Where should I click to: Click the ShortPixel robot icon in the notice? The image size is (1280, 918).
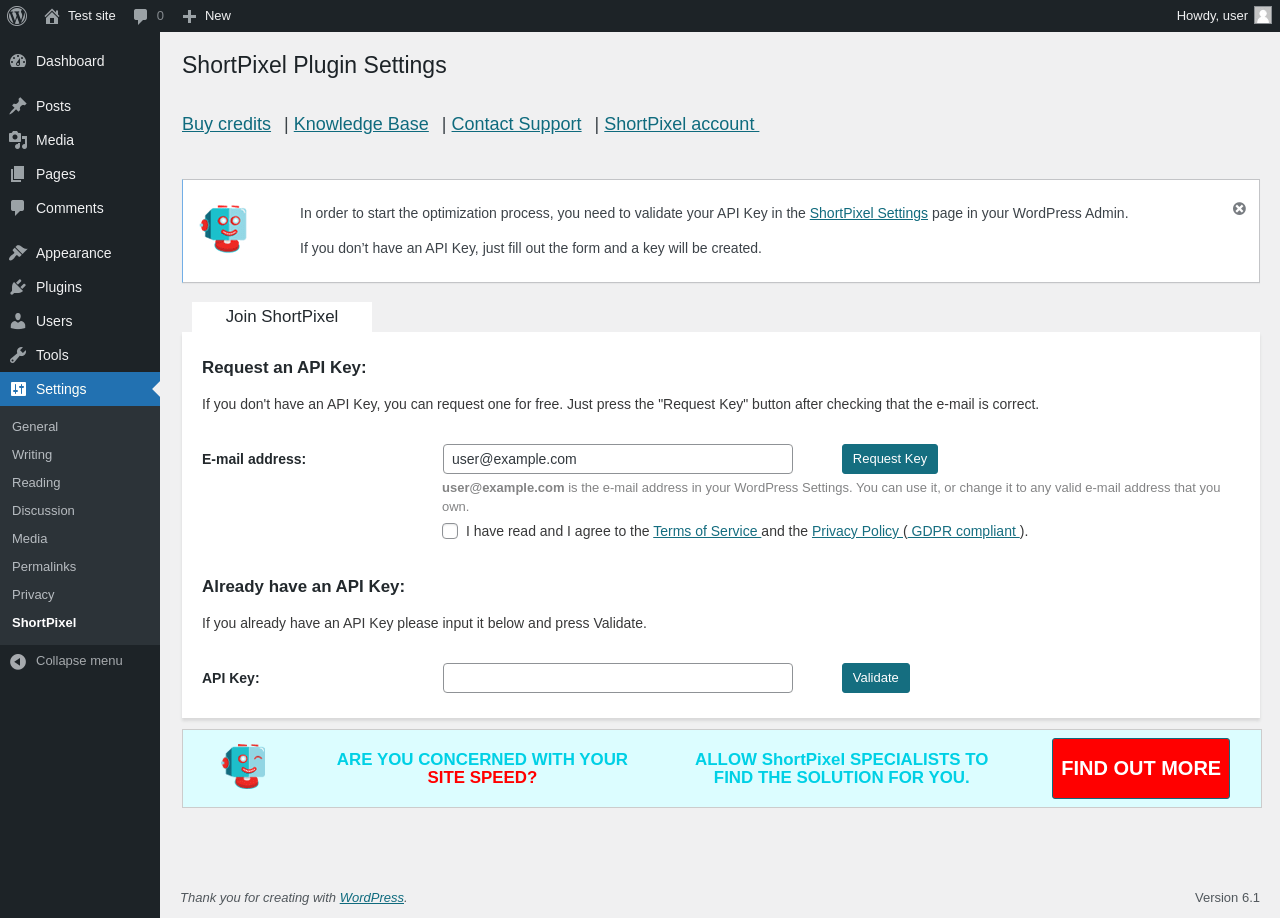pyautogui.click(x=224, y=229)
